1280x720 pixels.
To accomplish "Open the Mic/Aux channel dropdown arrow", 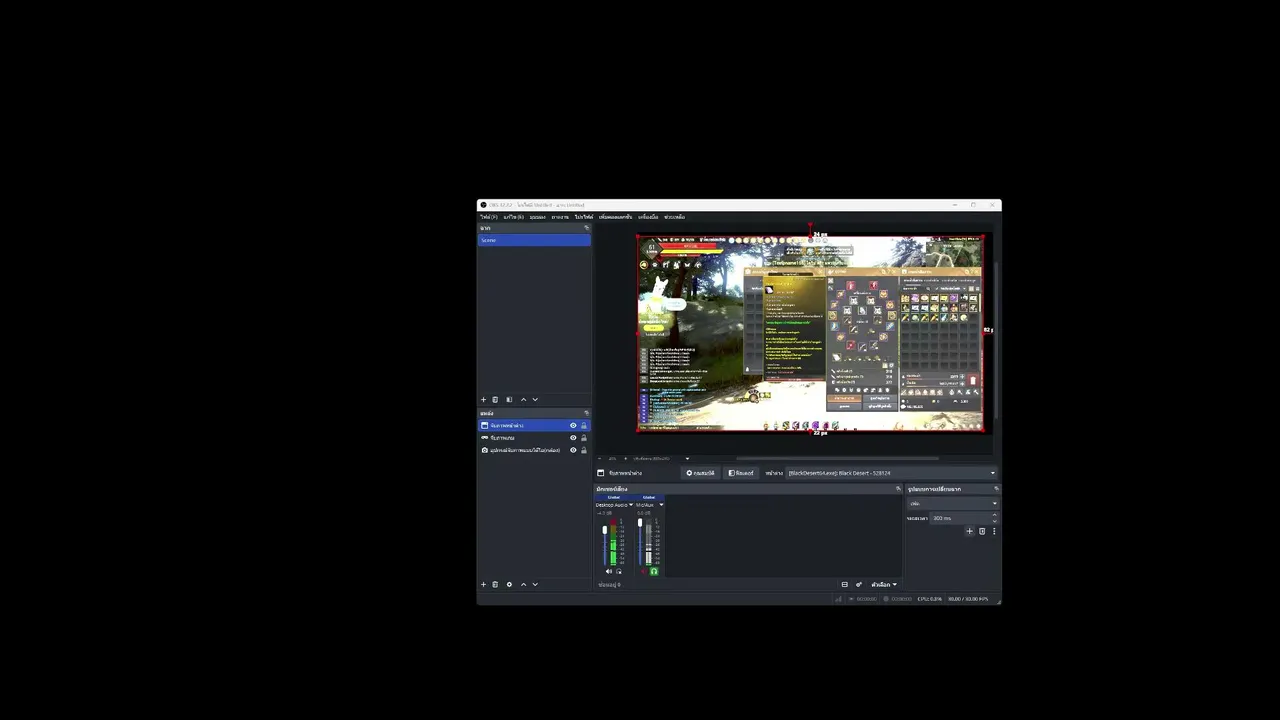I will click(661, 505).
